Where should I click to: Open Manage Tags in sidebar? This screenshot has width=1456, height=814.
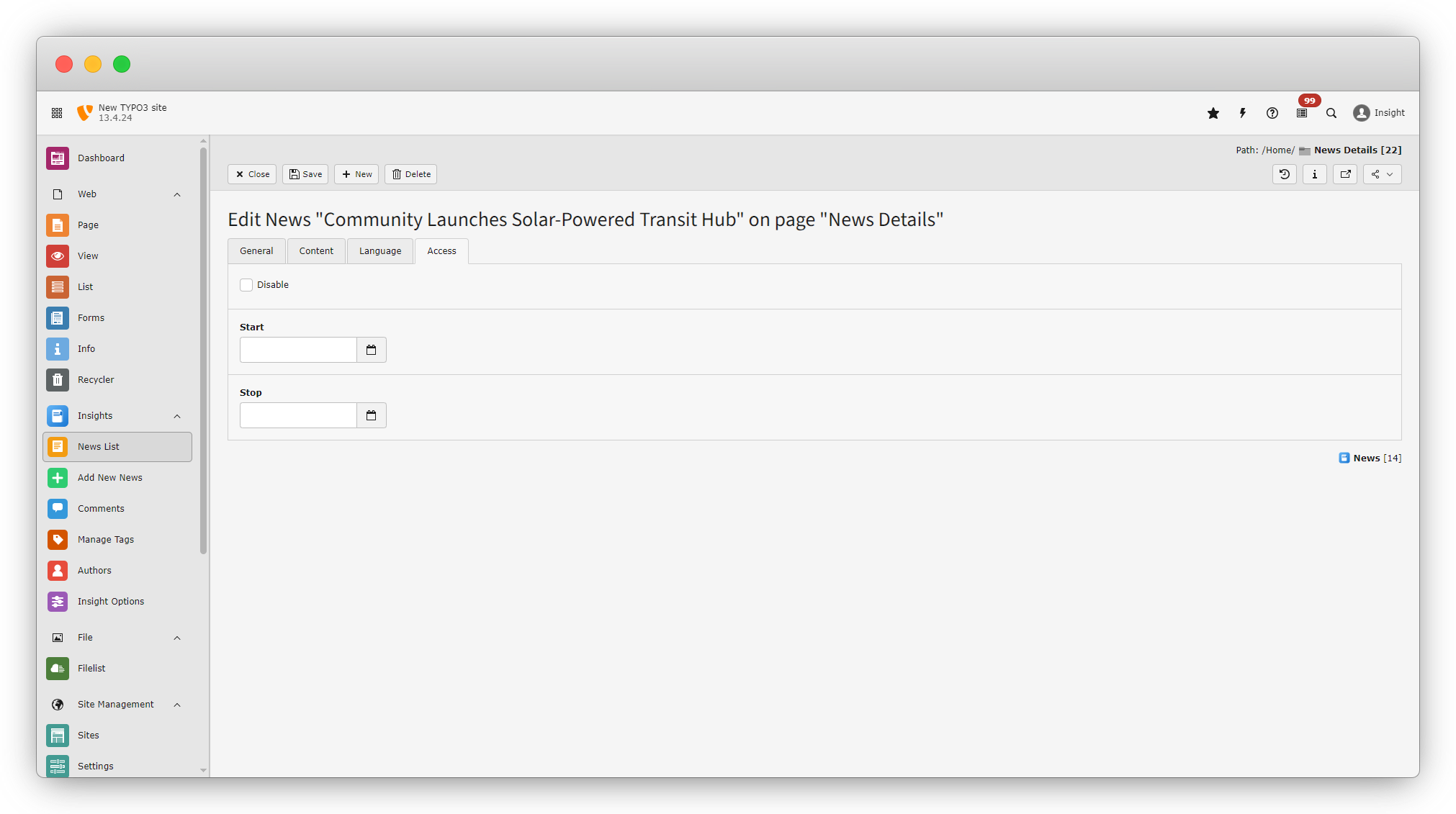(x=106, y=540)
